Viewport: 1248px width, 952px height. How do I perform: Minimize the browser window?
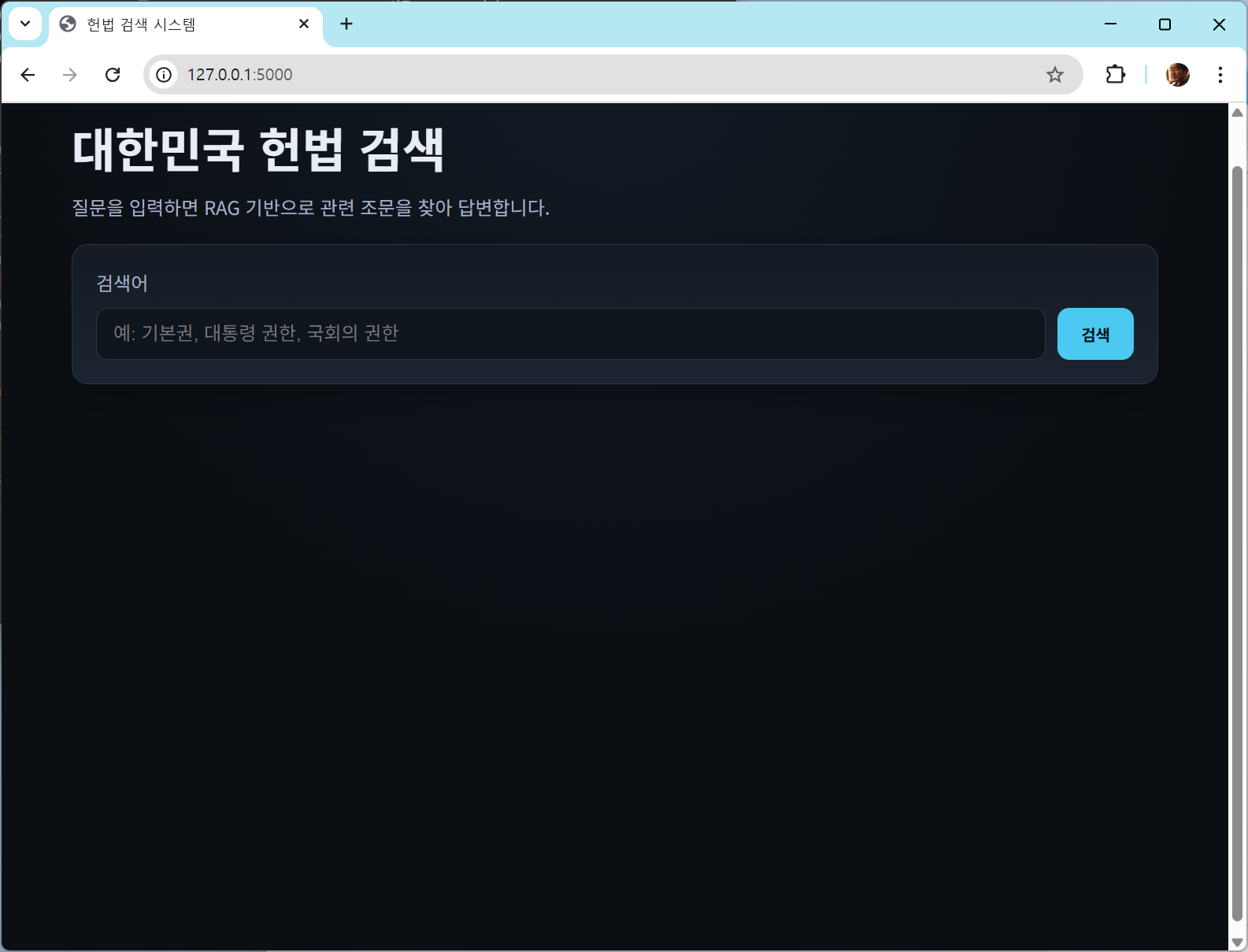click(1111, 24)
